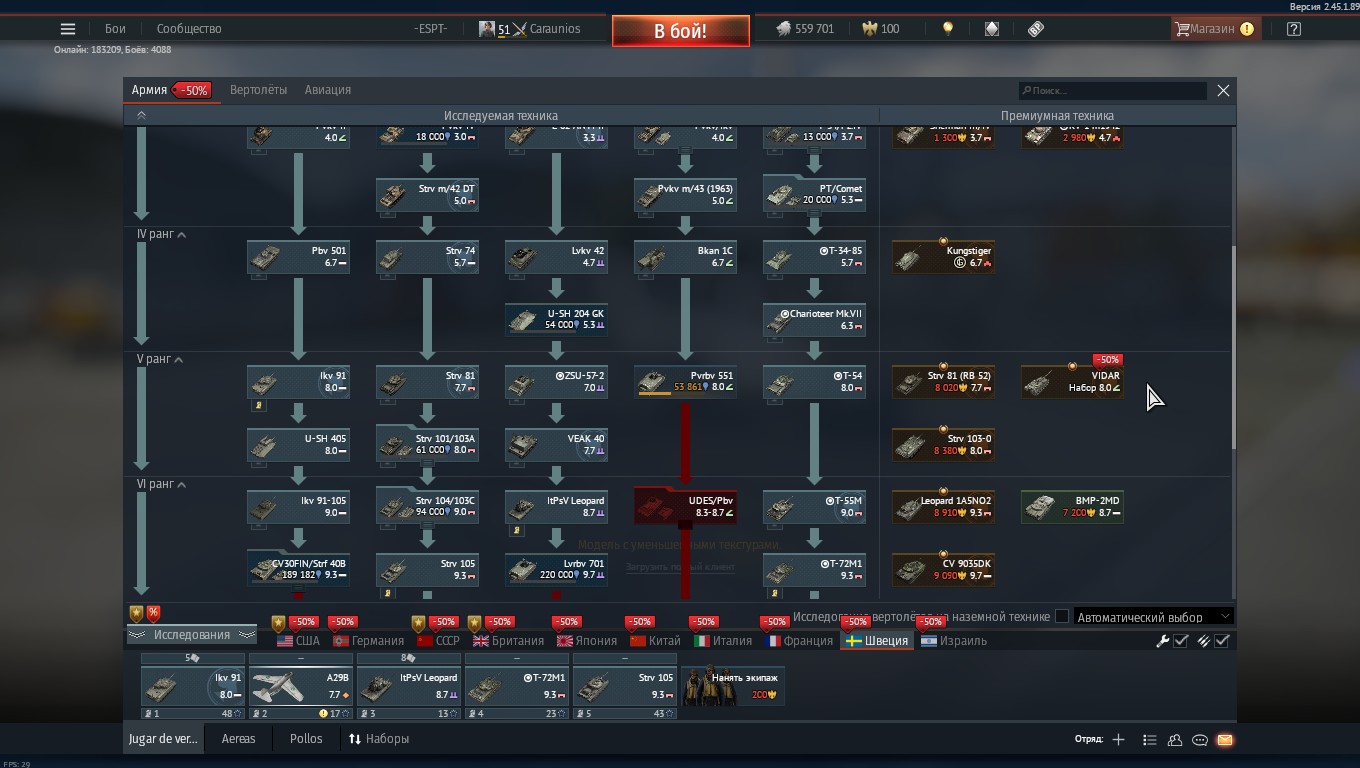Select the CV 9035DK premium vehicle
This screenshot has height=768, width=1360.
pos(943,570)
